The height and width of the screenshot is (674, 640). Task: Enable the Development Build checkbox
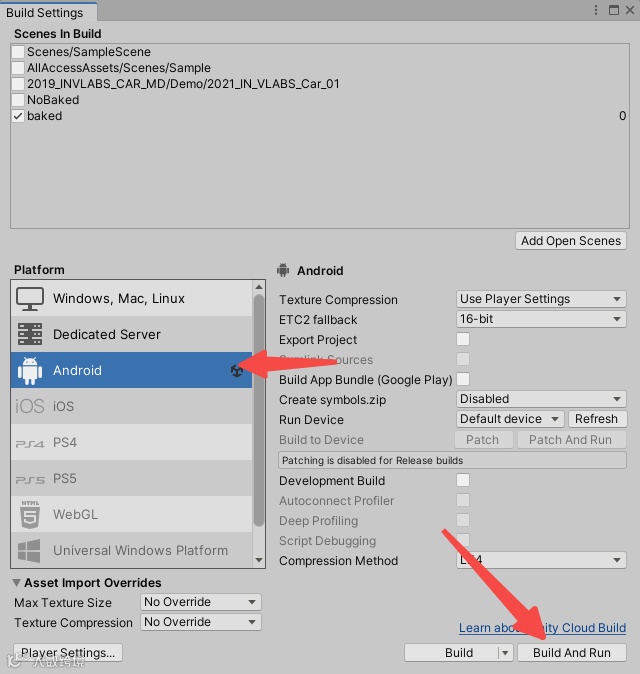pos(463,480)
